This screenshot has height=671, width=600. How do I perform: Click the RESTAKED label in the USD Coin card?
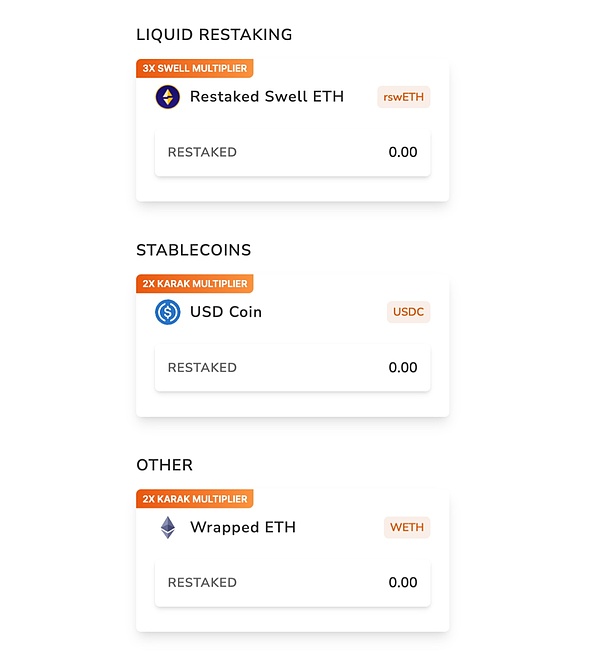pyautogui.click(x=202, y=368)
